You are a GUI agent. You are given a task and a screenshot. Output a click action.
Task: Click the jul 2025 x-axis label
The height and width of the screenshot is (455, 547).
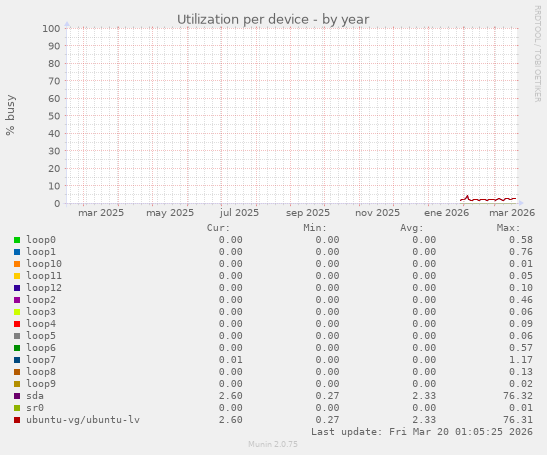[239, 212]
